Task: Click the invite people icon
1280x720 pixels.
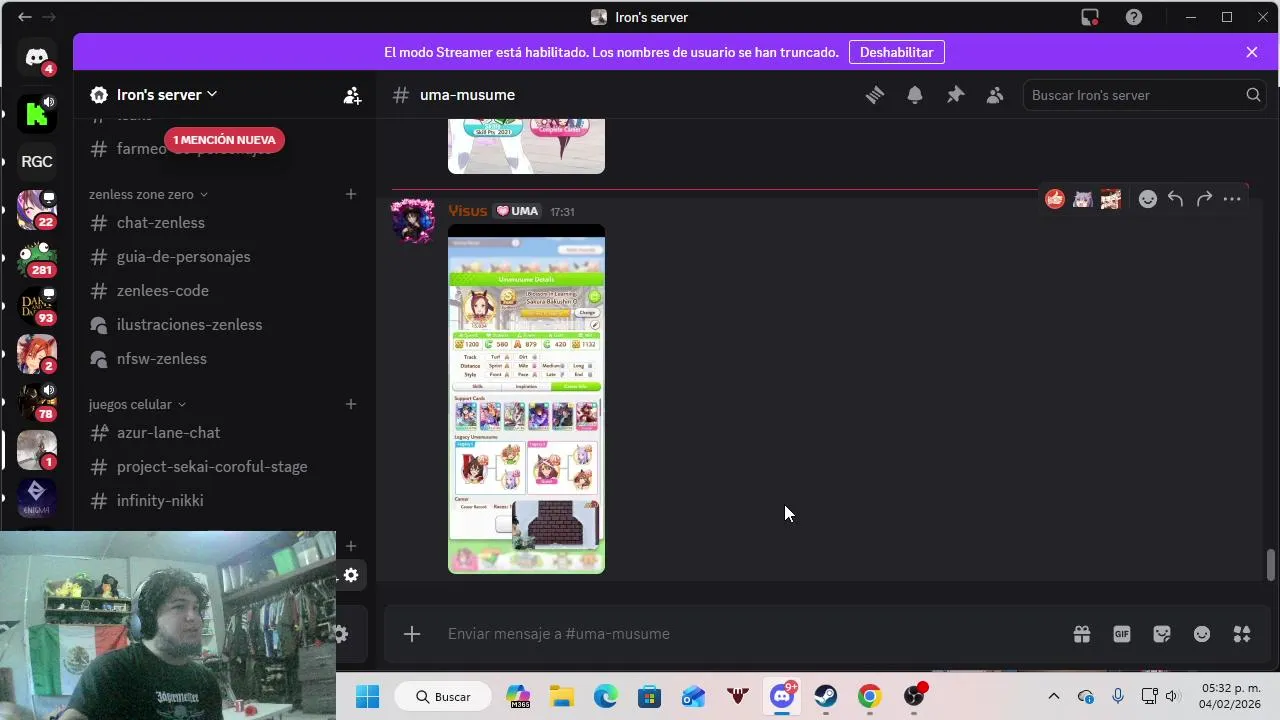Action: coord(352,95)
